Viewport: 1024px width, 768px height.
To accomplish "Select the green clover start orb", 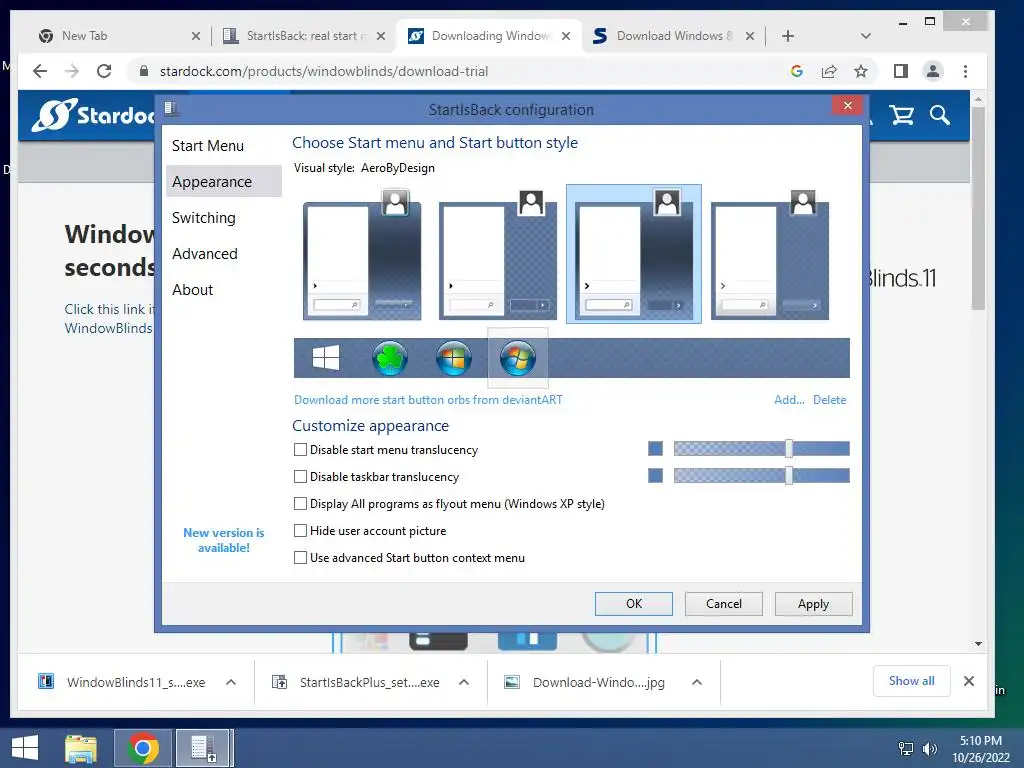I will [x=390, y=358].
